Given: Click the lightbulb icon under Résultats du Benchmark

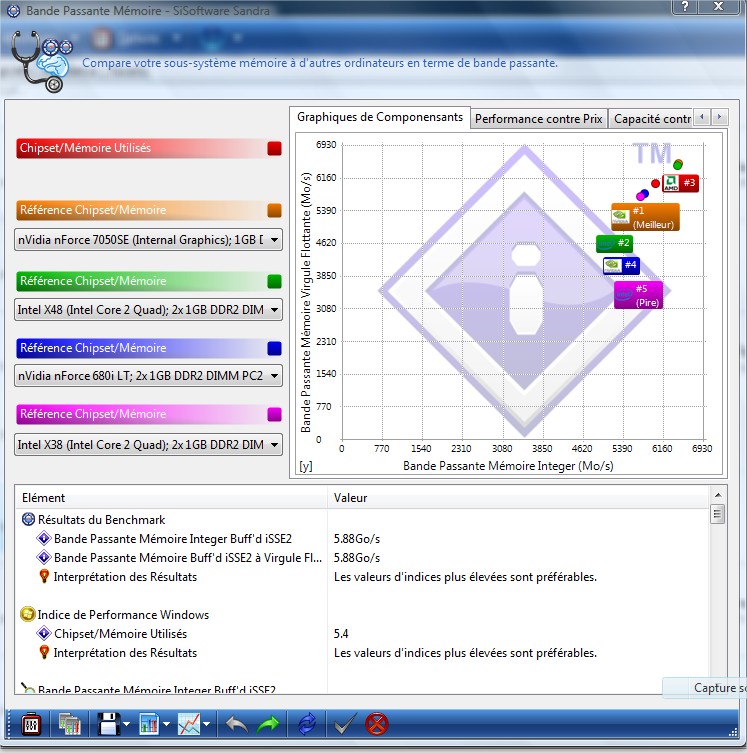Looking at the screenshot, I should pos(44,576).
